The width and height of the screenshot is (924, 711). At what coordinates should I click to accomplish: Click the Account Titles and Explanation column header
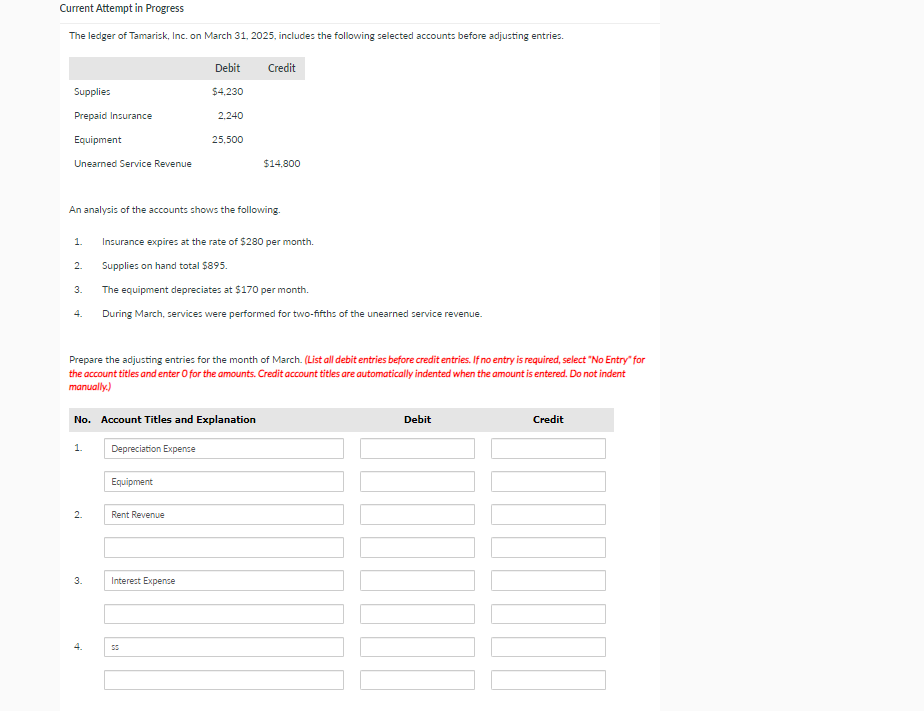point(182,419)
